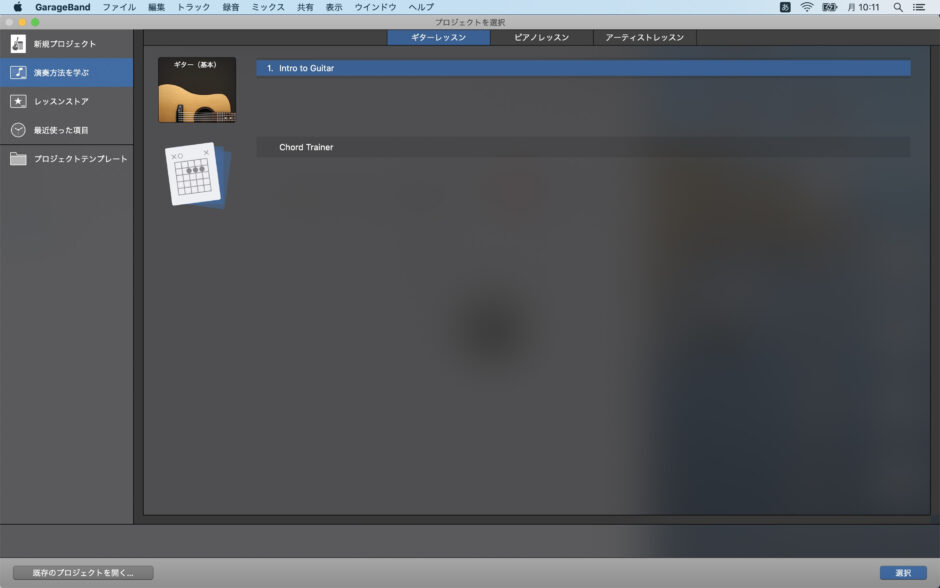Viewport: 940px width, 588px height.
Task: Click the 選択 button
Action: [x=903, y=572]
